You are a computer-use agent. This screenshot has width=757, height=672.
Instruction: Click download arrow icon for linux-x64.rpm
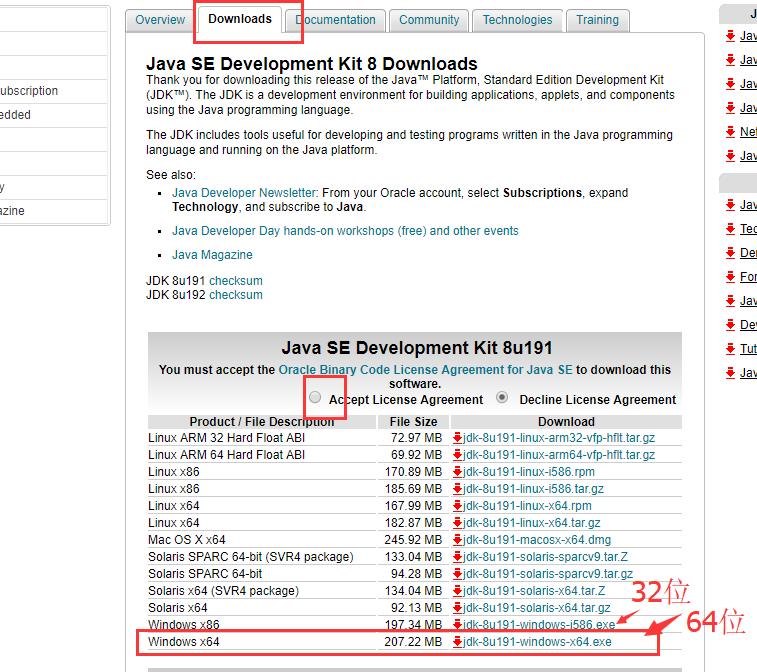click(x=457, y=506)
